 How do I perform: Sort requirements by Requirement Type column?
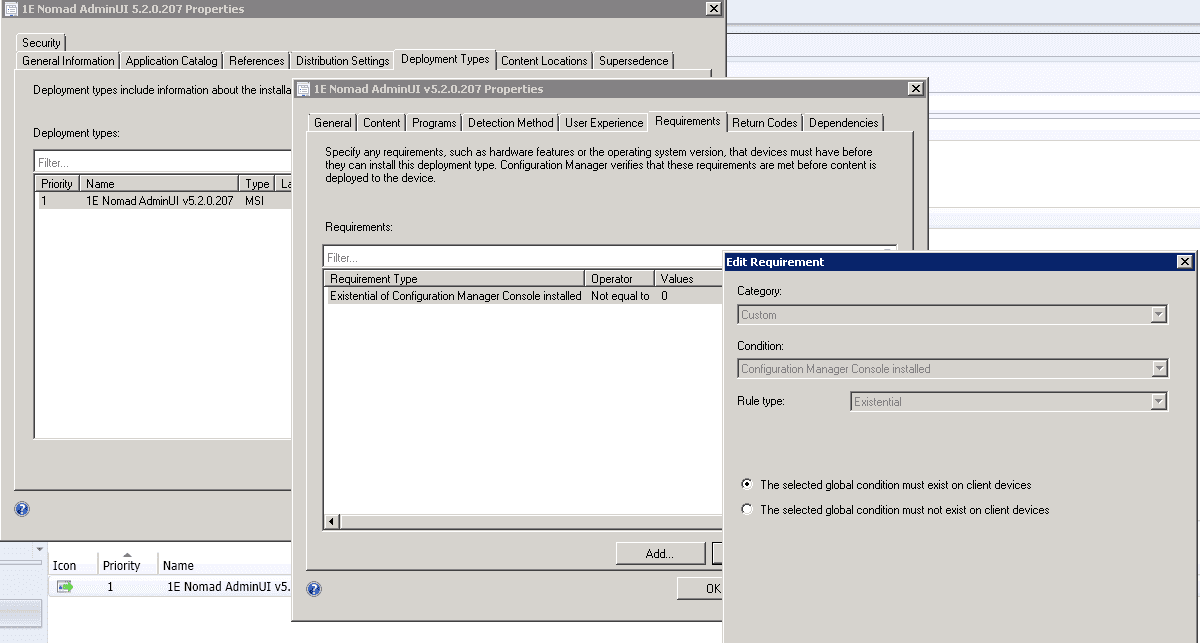point(454,279)
